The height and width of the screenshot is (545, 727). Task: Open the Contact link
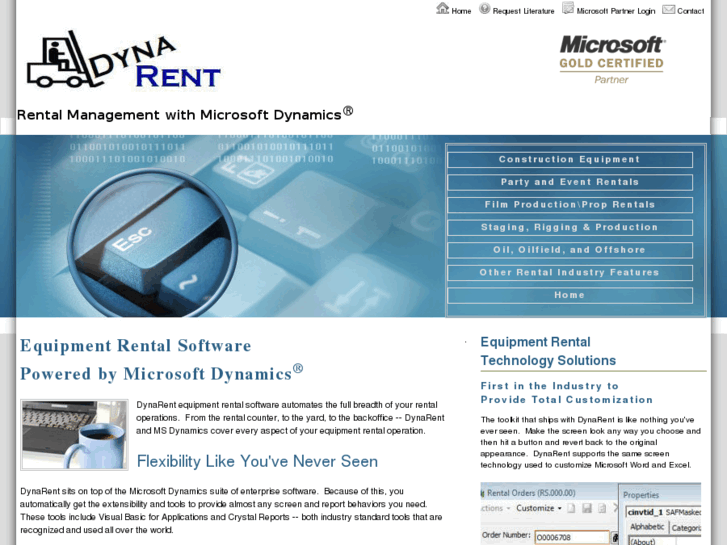[x=690, y=11]
